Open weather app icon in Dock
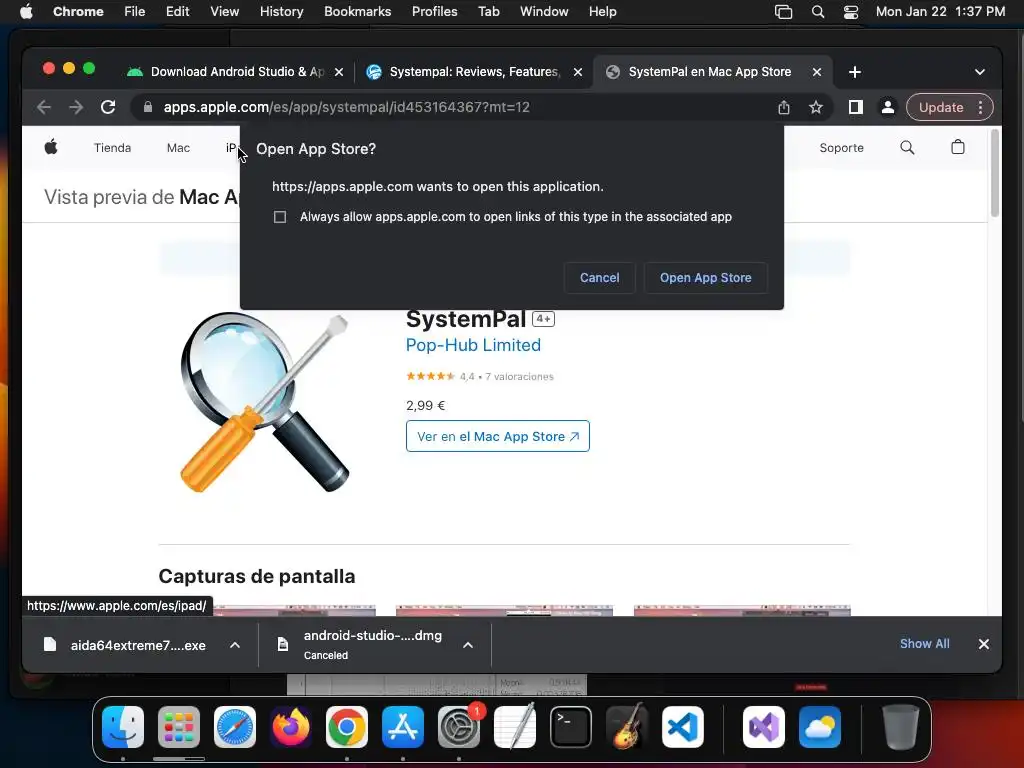1024x768 pixels. pos(820,727)
